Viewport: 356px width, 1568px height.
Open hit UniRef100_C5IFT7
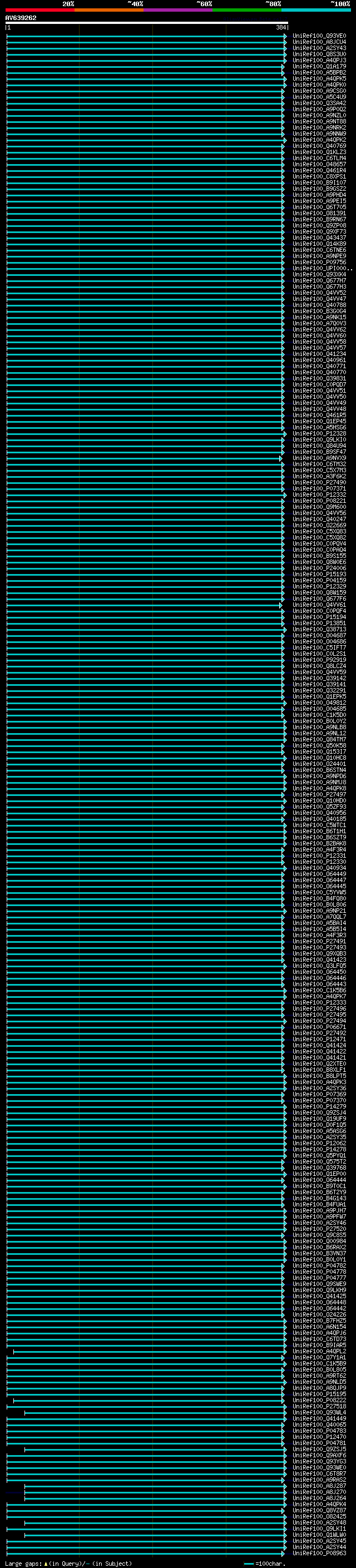pos(319,647)
